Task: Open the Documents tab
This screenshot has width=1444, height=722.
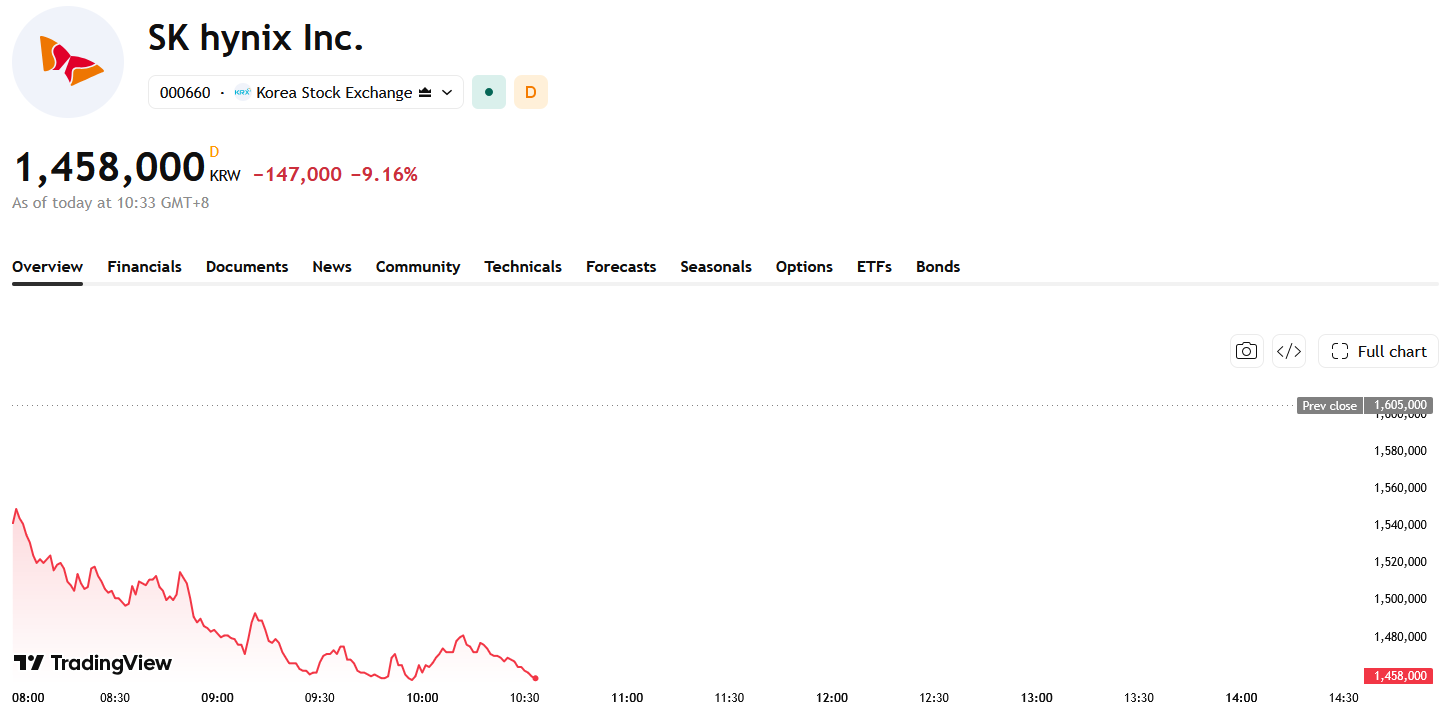Action: [247, 267]
